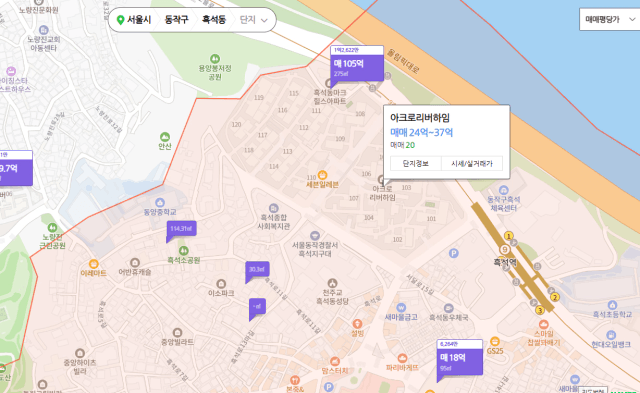The width and height of the screenshot is (640, 393).
Task: Select 흑석동 in the location breadcrumb
Action: [x=214, y=20]
